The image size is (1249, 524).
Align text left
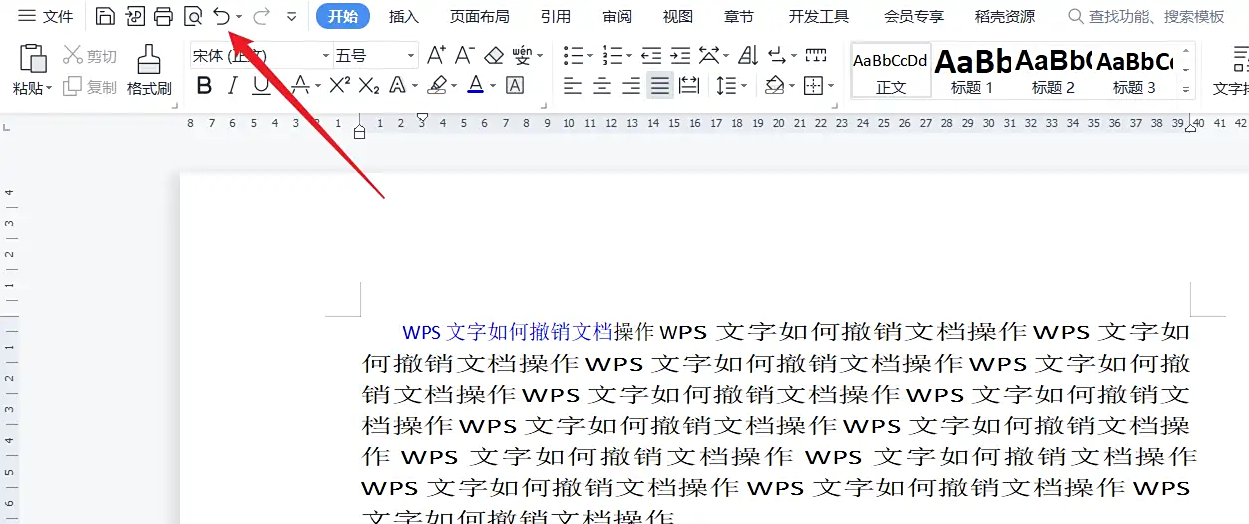point(573,86)
